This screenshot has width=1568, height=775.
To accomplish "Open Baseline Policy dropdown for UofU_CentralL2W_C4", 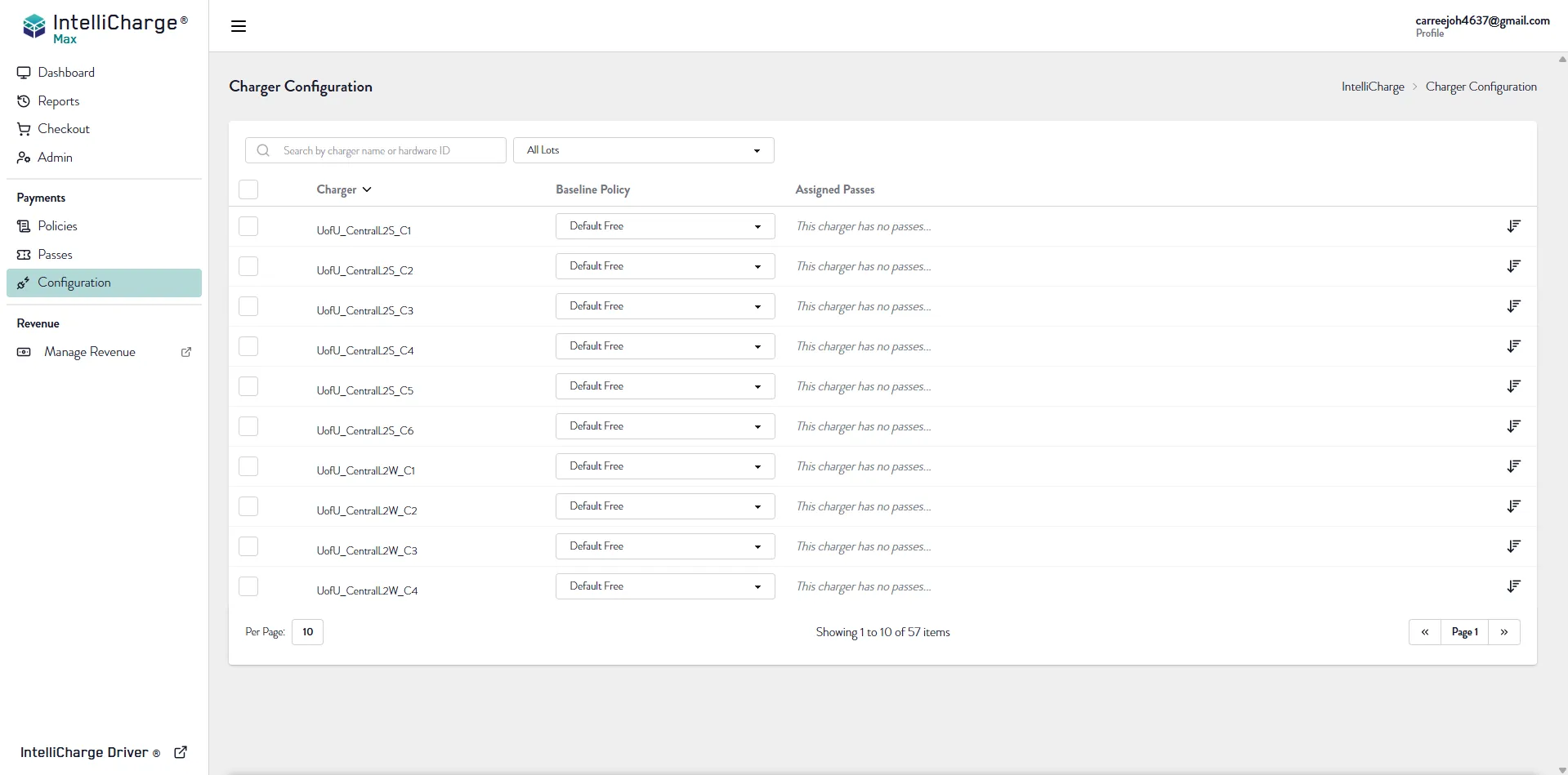I will 665,586.
